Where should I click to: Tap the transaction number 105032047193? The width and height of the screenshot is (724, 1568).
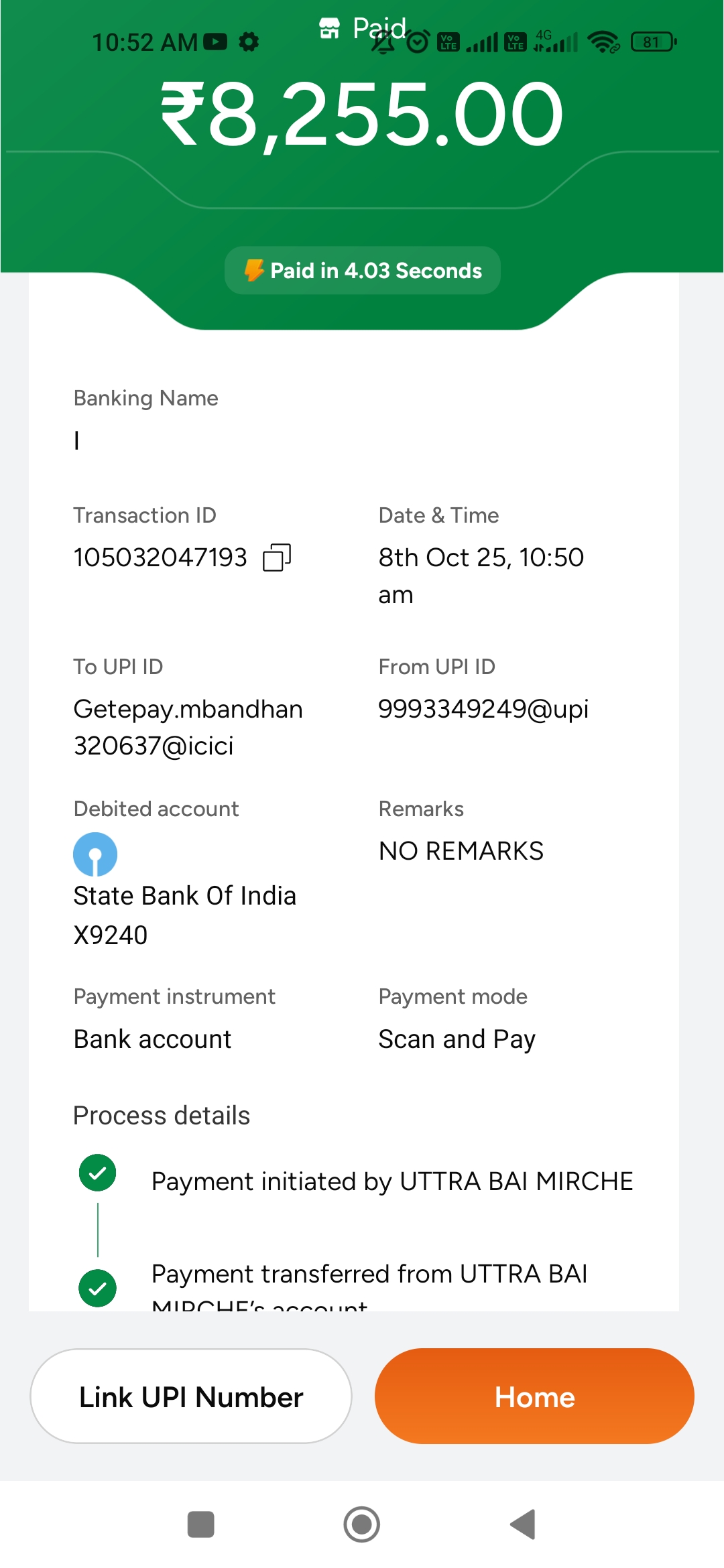160,558
